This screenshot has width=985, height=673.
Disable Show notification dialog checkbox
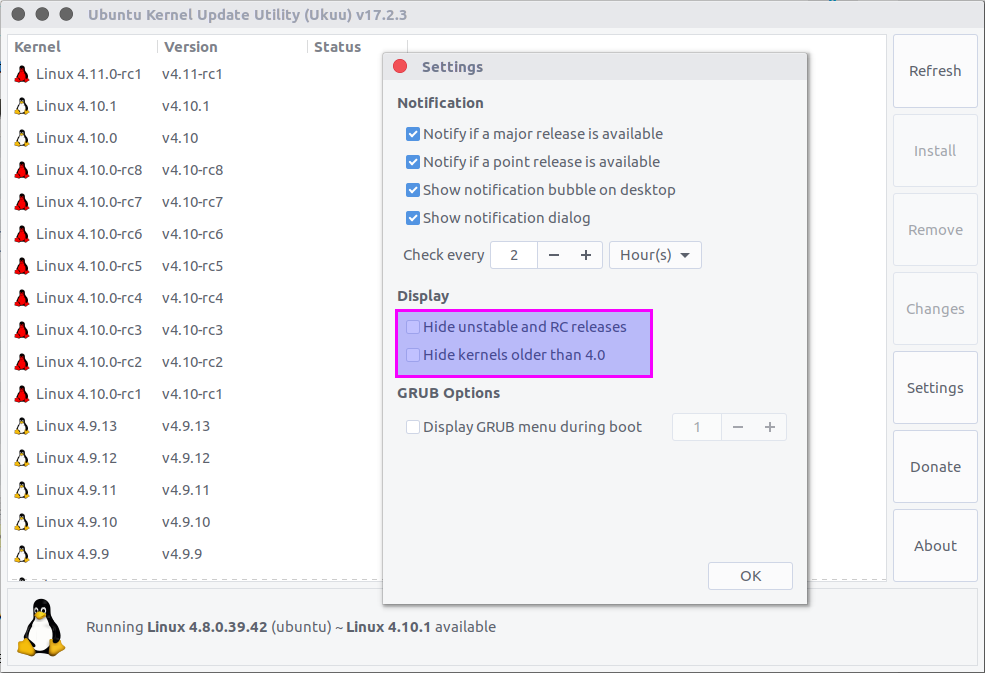413,218
